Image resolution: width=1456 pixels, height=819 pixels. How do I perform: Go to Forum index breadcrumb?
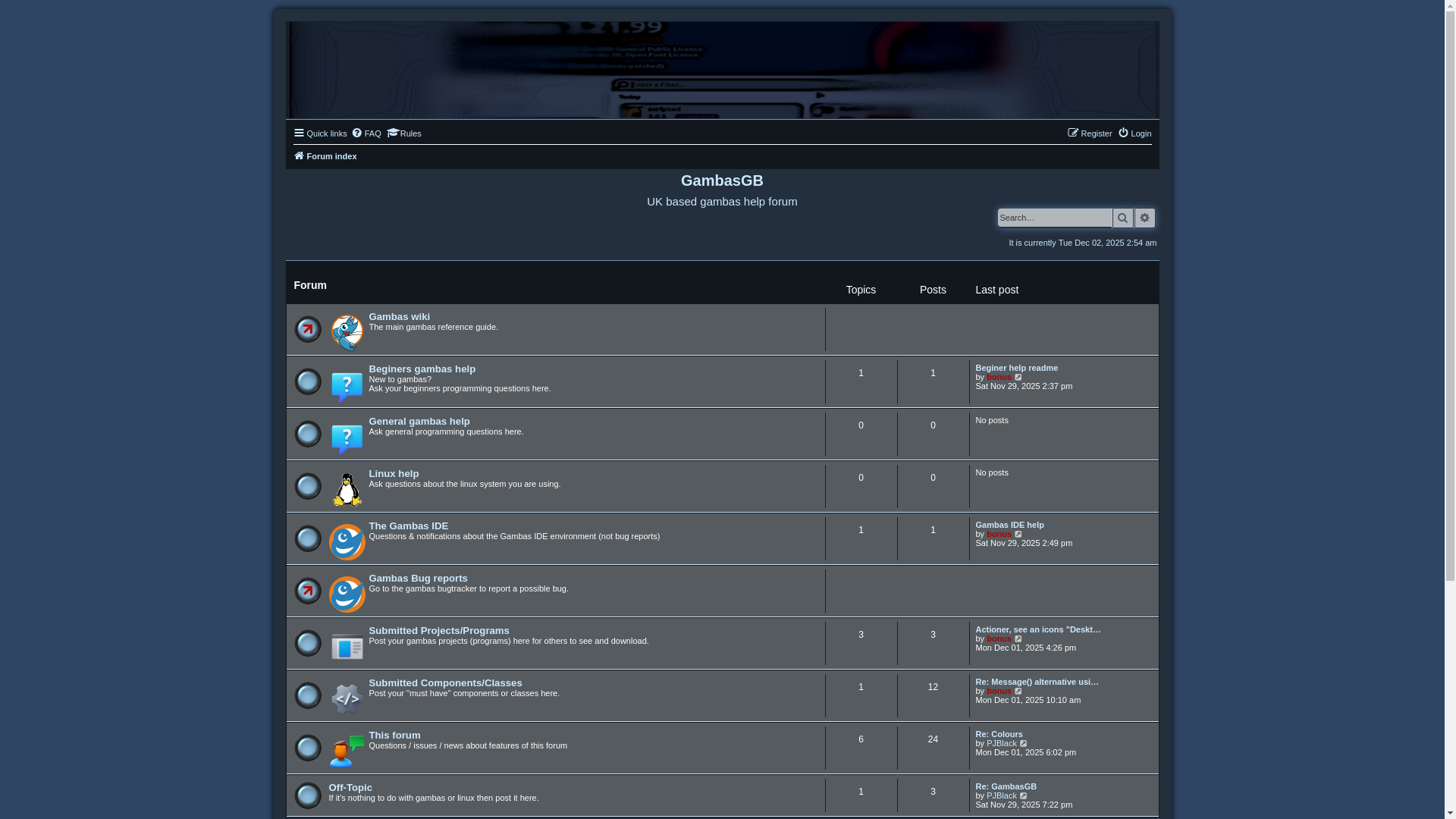tap(325, 156)
